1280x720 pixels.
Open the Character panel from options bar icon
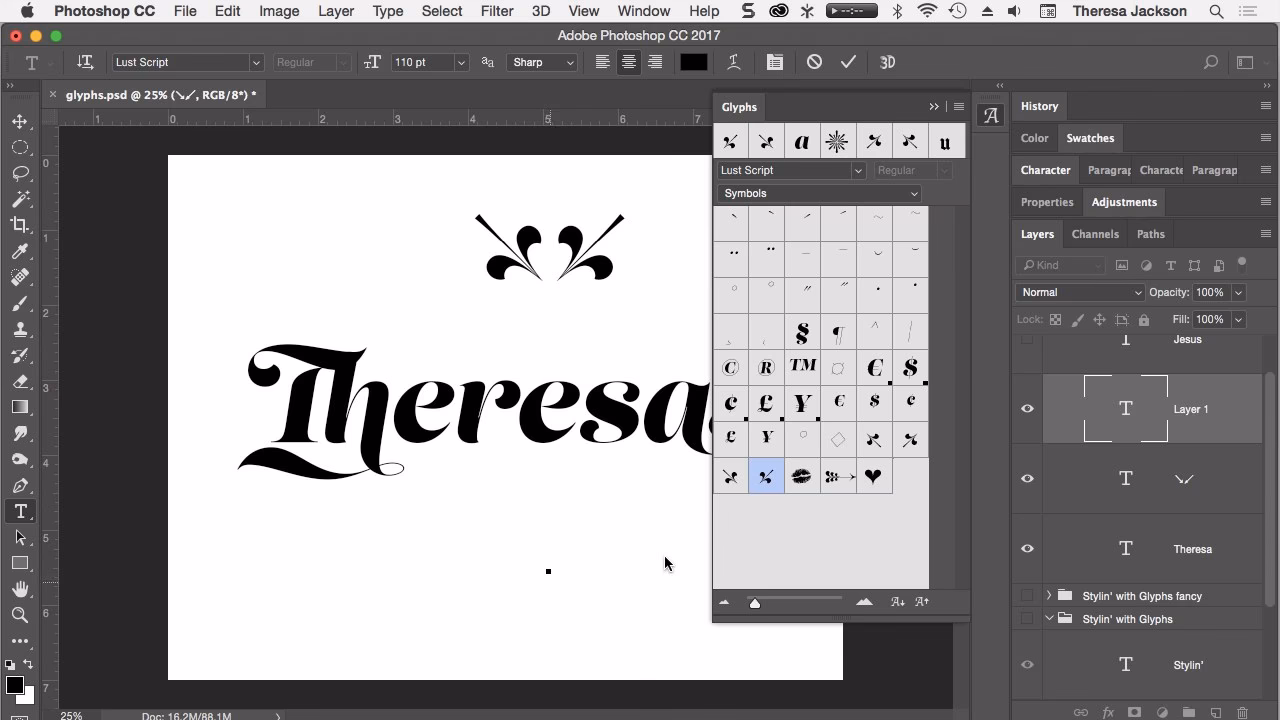pyautogui.click(x=775, y=62)
